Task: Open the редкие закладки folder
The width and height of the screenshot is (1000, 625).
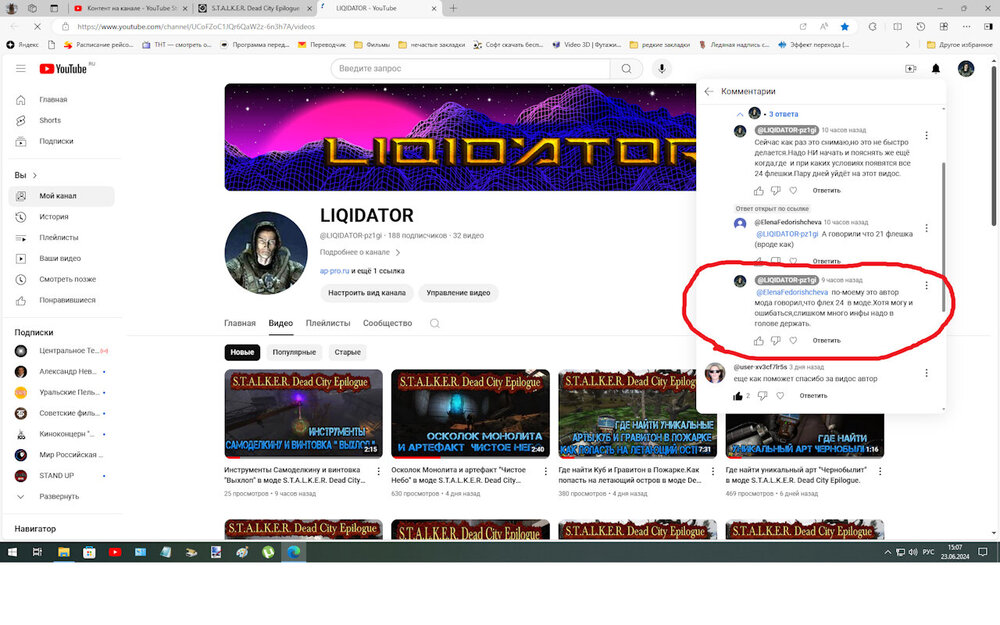Action: pyautogui.click(x=659, y=45)
